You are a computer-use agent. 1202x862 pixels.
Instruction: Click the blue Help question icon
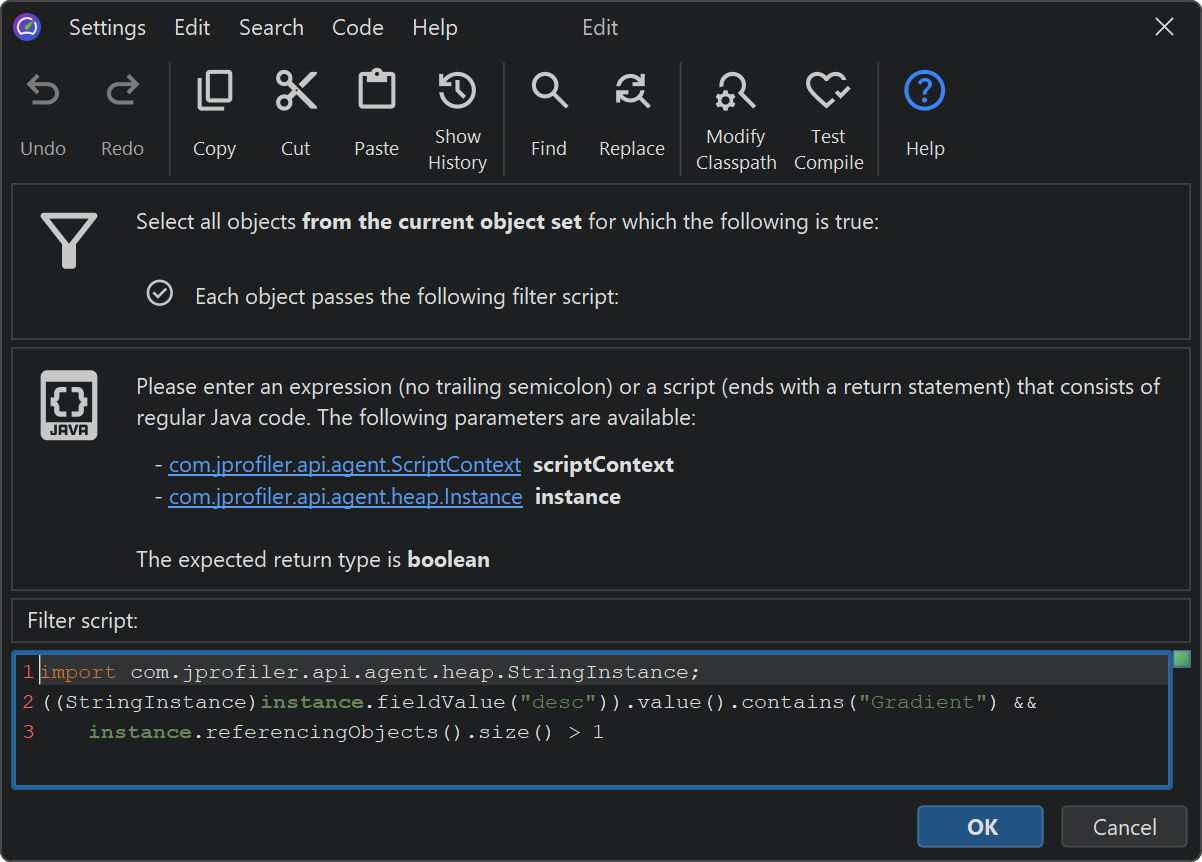click(925, 92)
